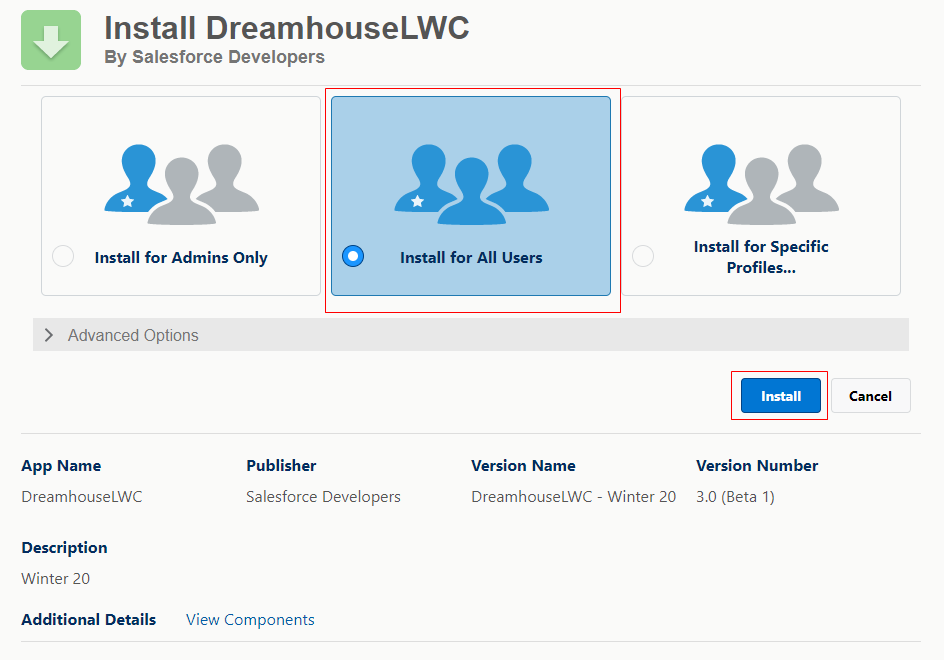Click the DreamhouseLWC - Winter 20 version name

tap(574, 497)
